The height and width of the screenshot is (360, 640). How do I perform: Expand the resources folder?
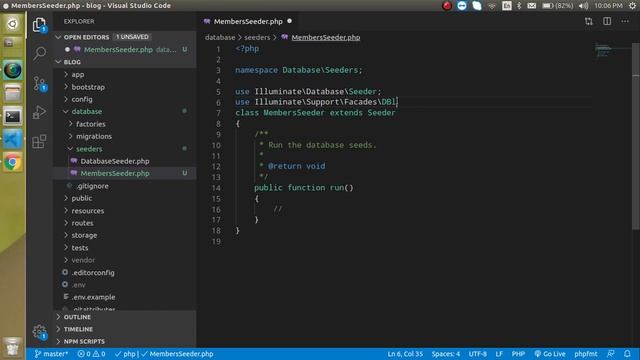(88, 211)
